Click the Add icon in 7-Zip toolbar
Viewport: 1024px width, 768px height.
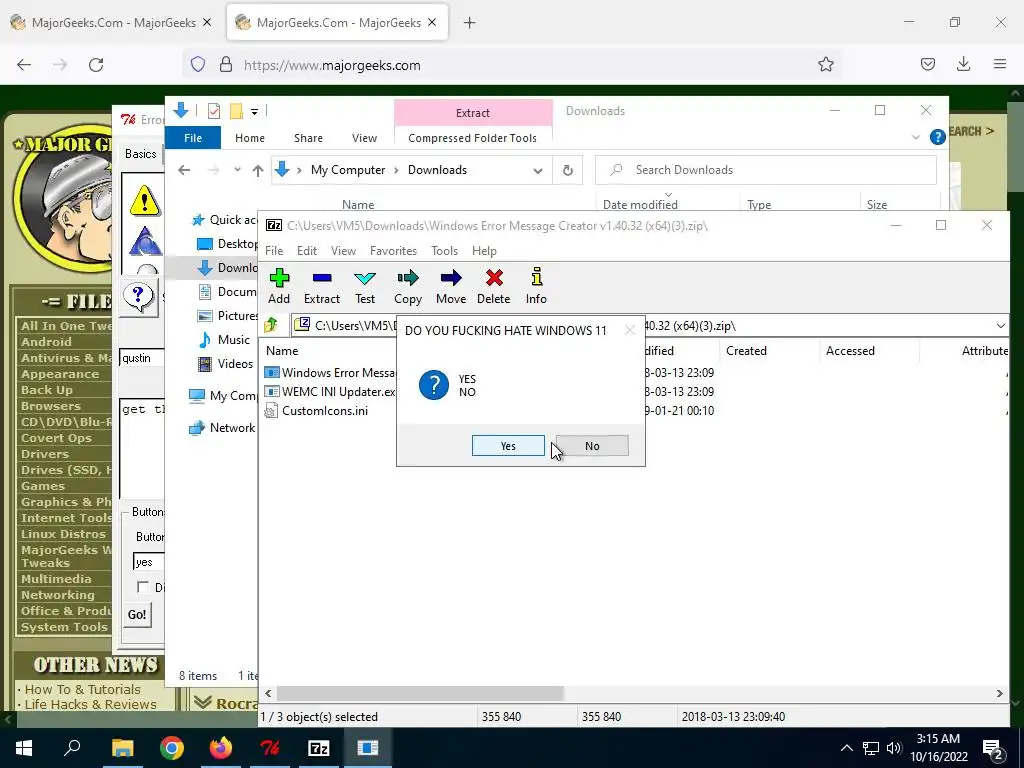pyautogui.click(x=279, y=286)
